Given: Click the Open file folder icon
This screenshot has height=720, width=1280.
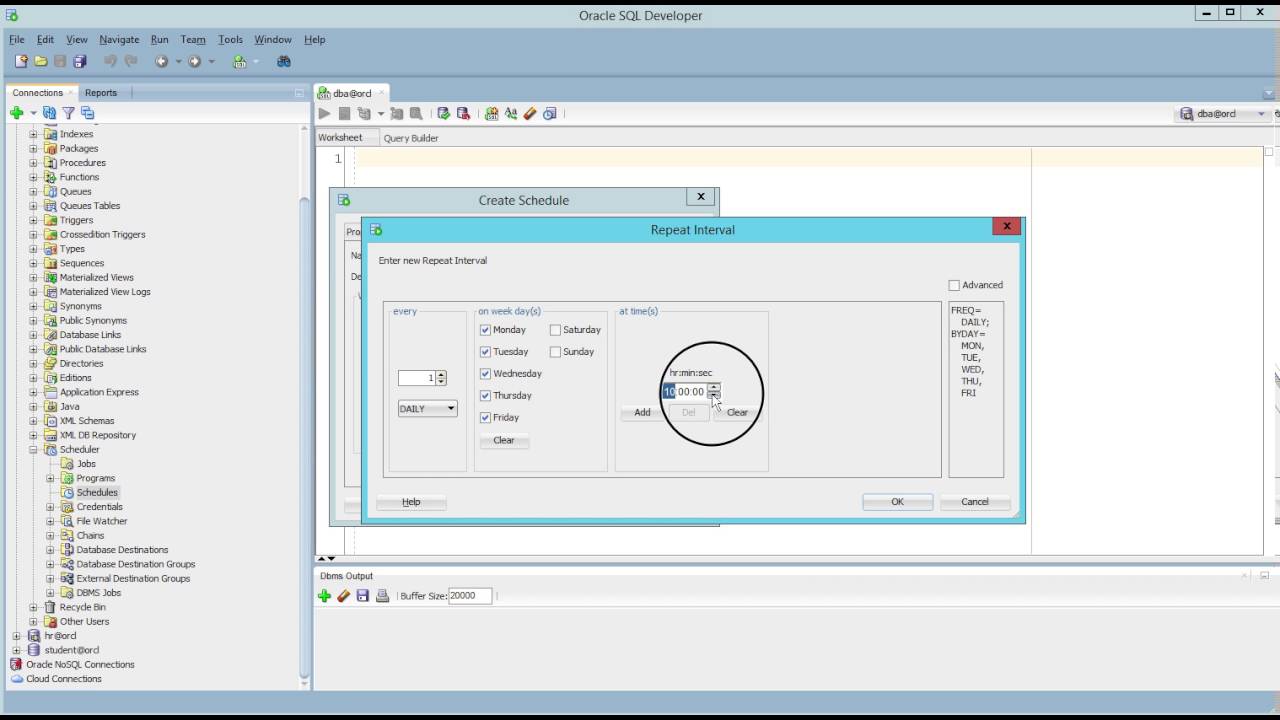Looking at the screenshot, I should (41, 62).
